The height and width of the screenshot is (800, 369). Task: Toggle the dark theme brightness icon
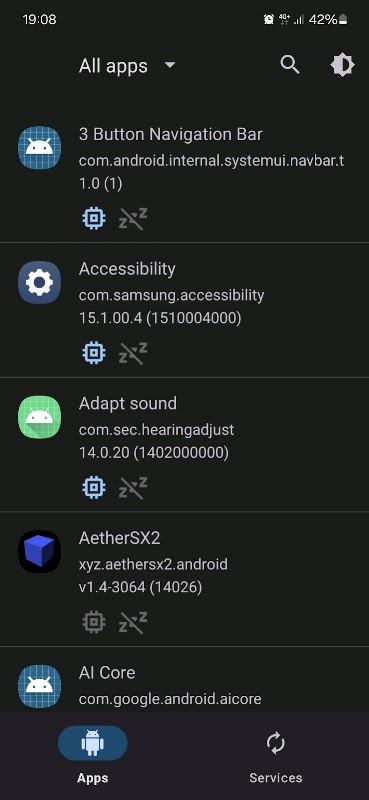[342, 65]
